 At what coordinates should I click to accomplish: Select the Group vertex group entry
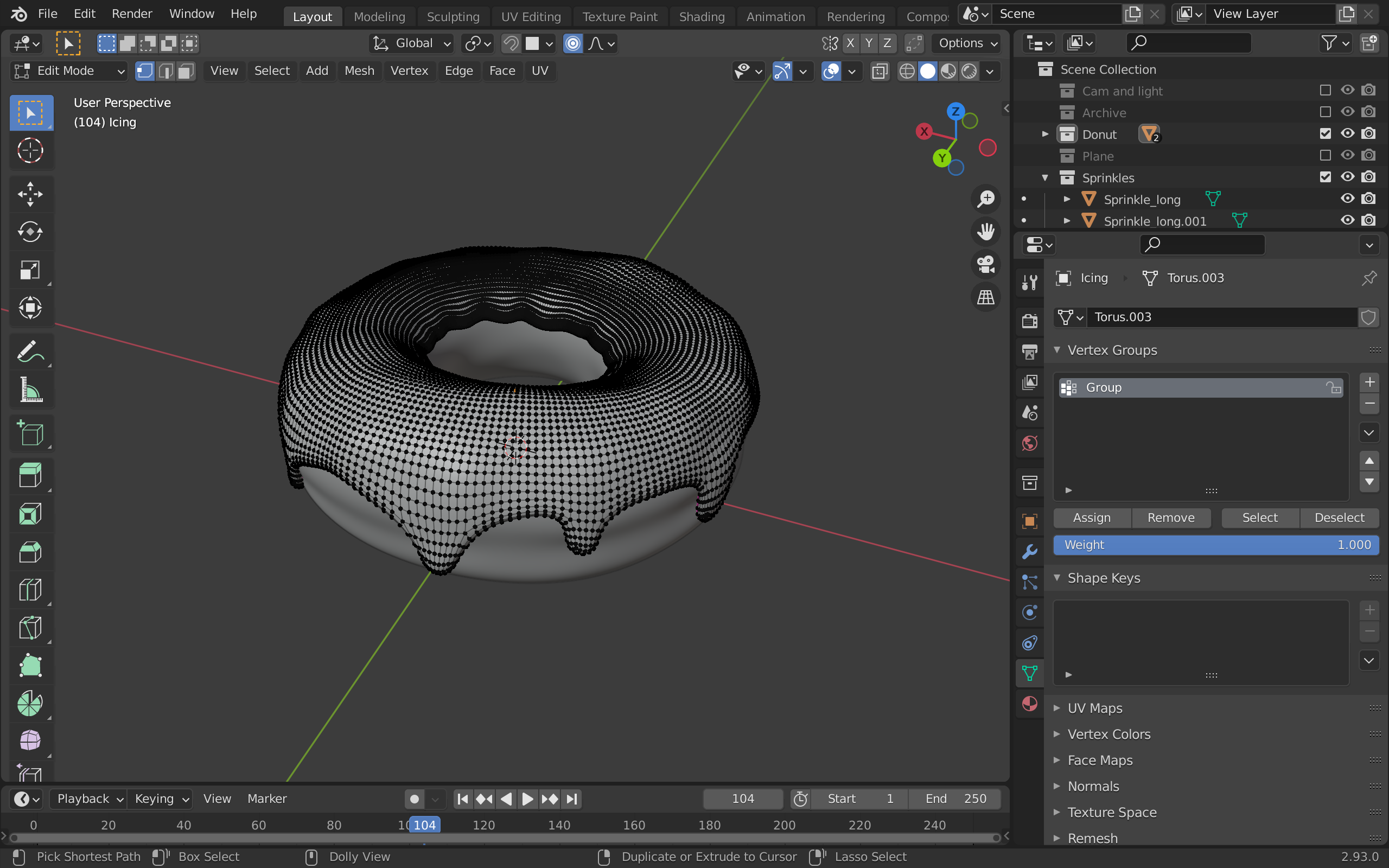[1201, 387]
